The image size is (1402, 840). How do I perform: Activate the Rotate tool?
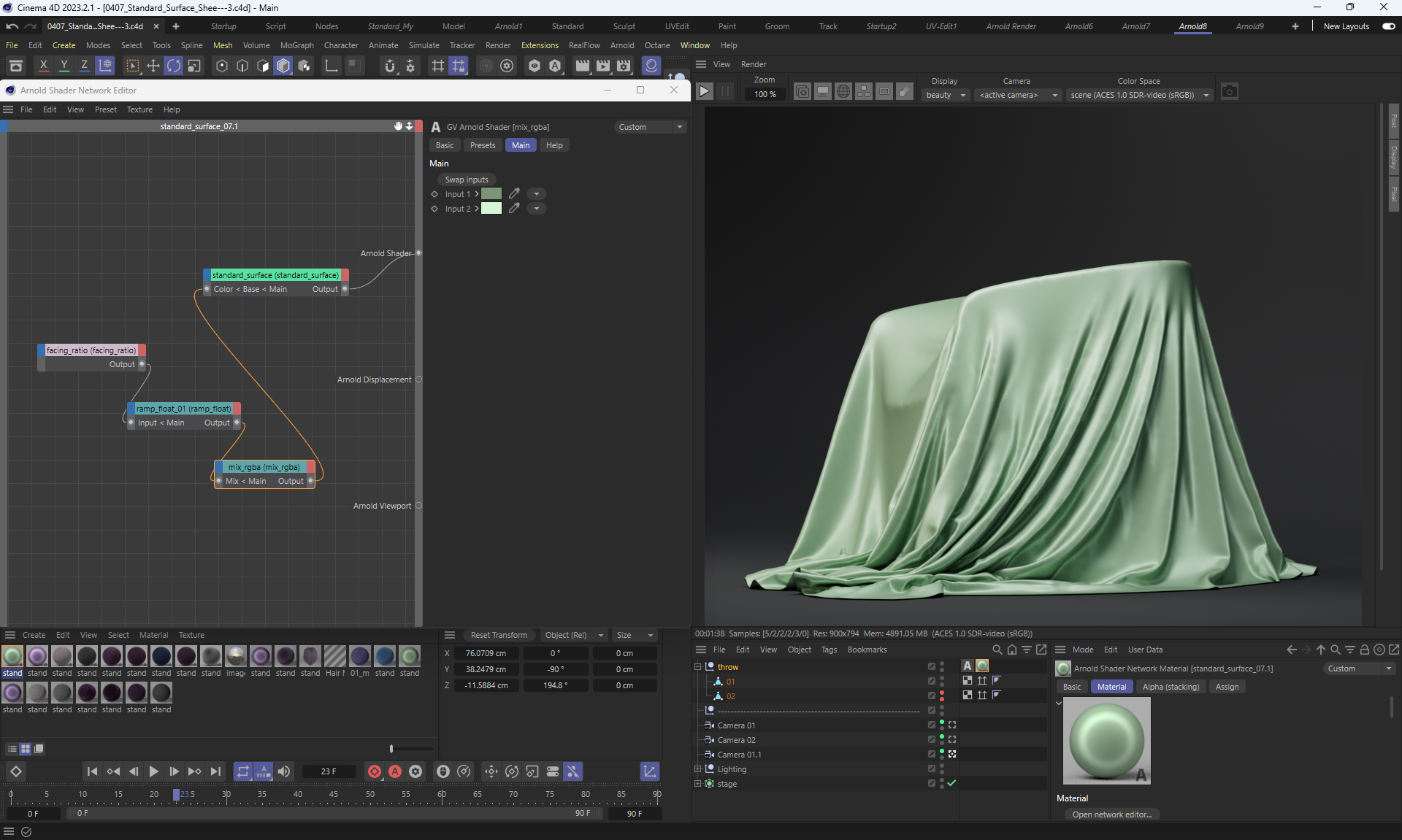(174, 66)
